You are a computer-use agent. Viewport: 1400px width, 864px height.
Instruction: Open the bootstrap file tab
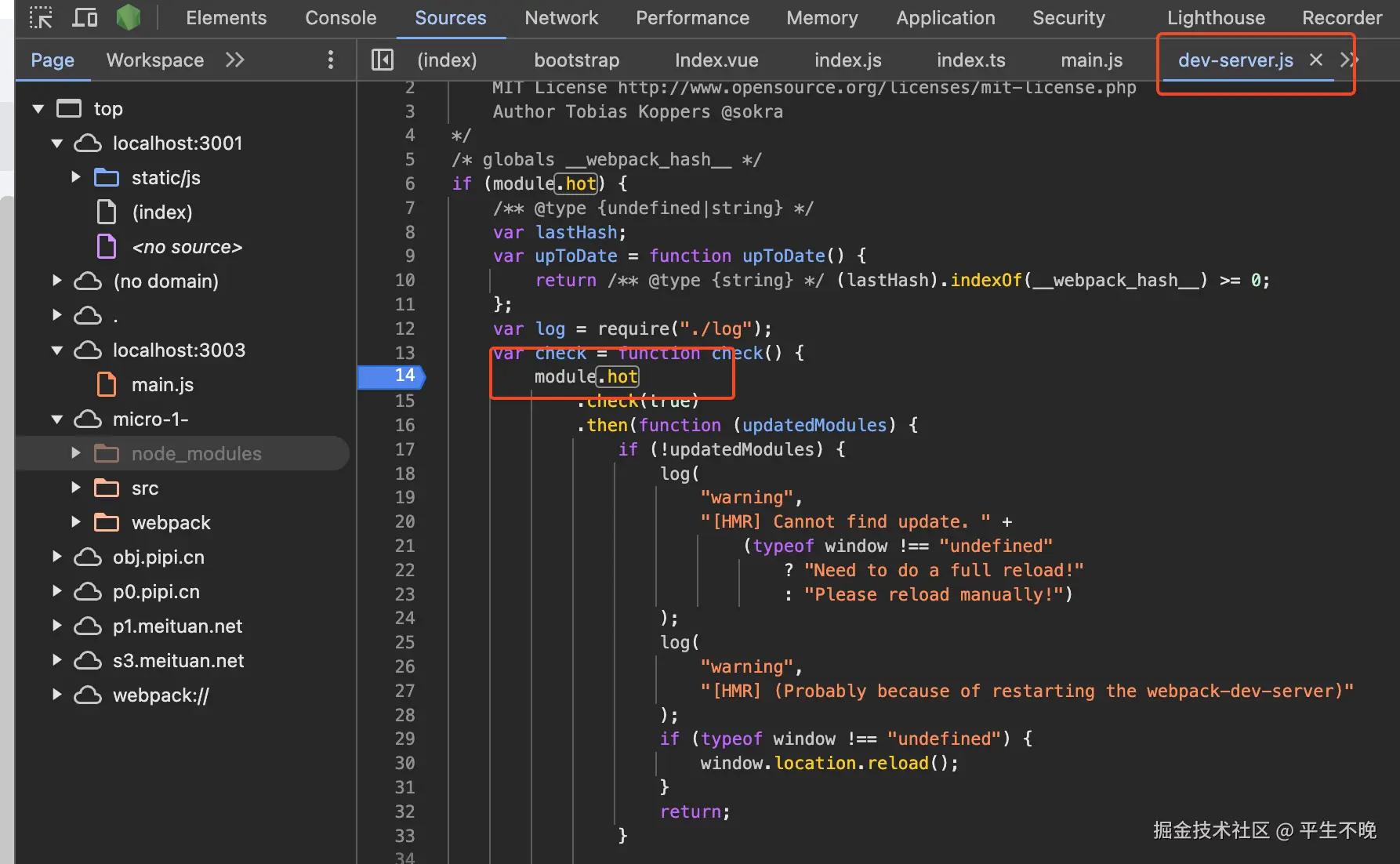tap(577, 60)
